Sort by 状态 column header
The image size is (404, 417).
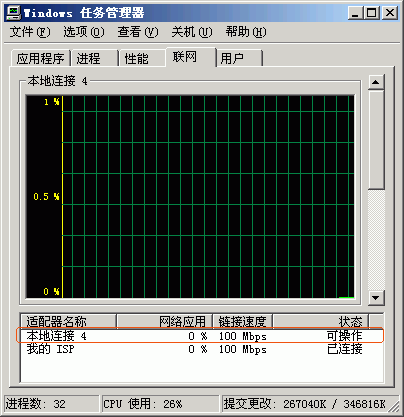(x=321, y=322)
